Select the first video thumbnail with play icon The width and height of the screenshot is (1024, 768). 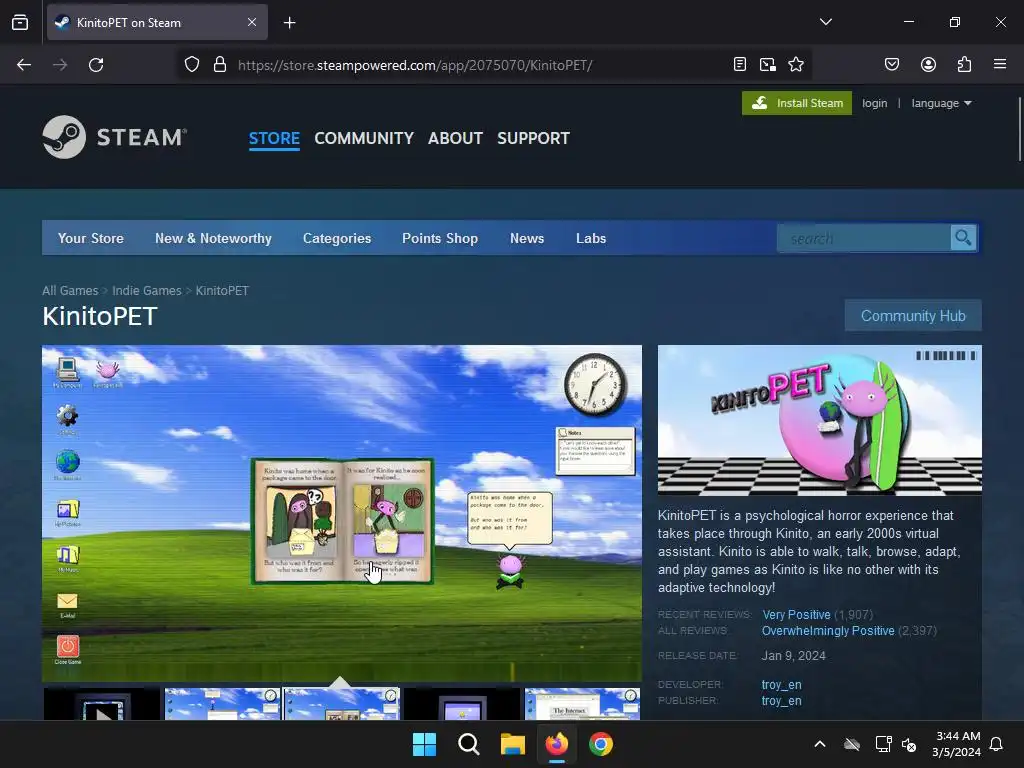point(102,704)
